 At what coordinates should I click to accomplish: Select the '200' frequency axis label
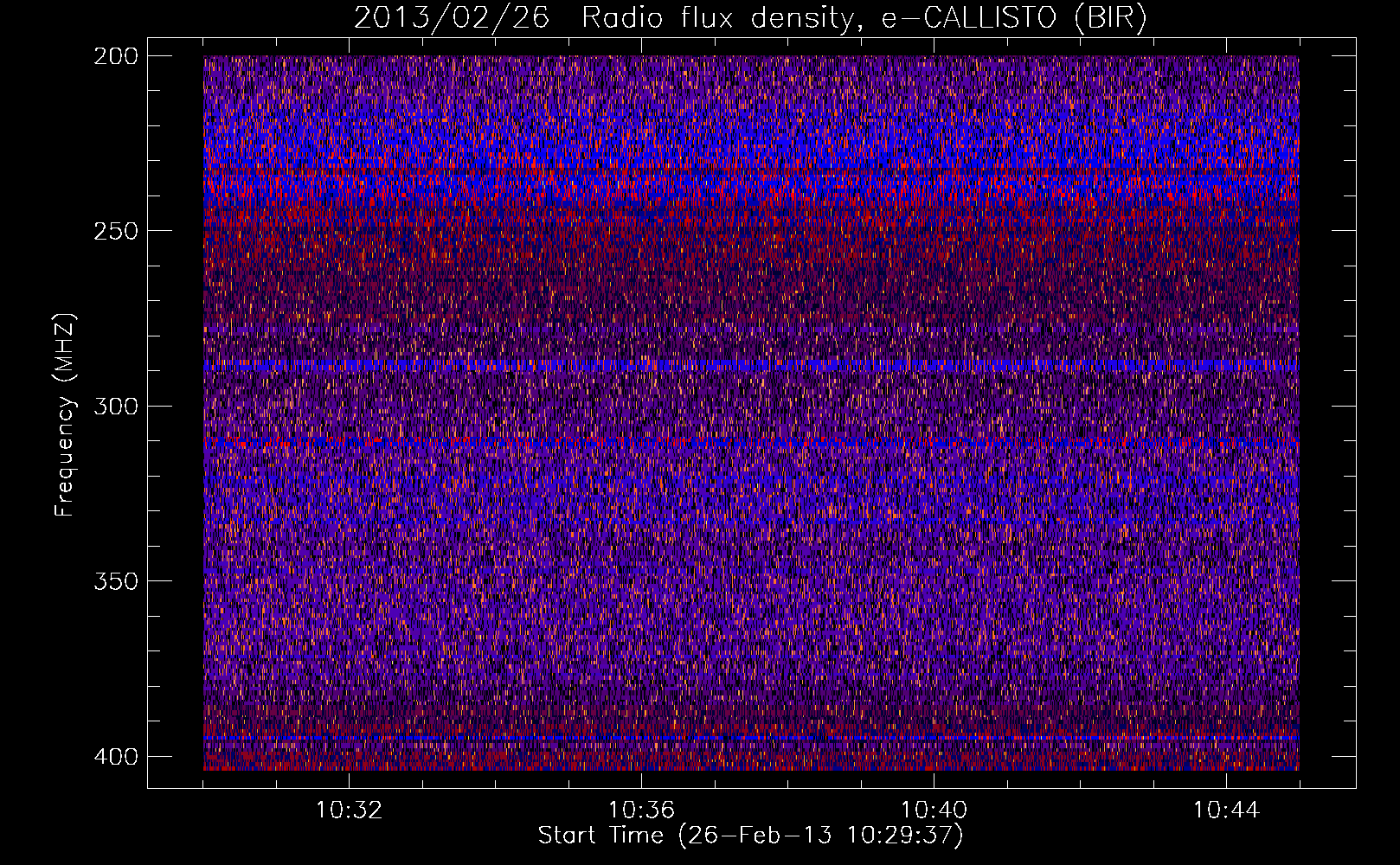115,56
